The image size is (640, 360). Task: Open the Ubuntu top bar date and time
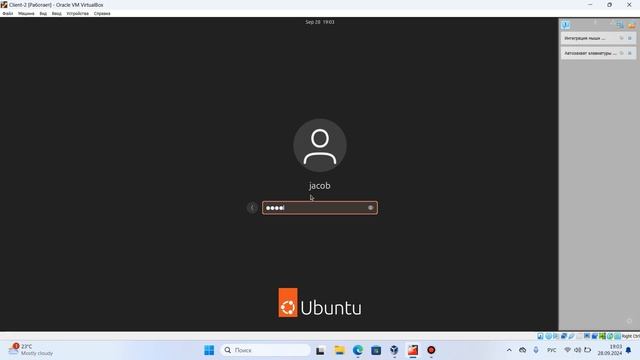coord(320,22)
